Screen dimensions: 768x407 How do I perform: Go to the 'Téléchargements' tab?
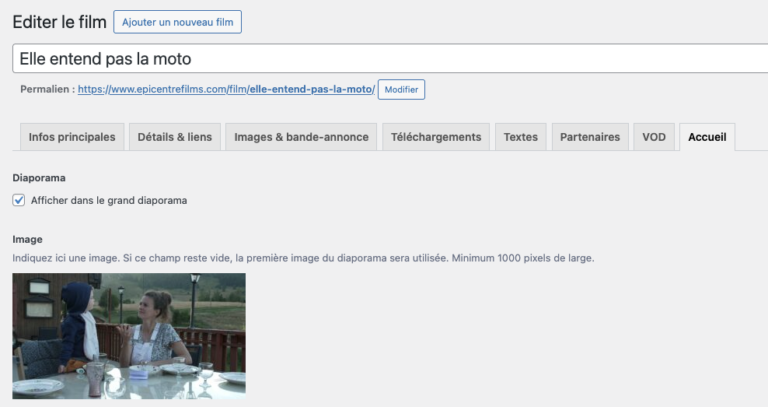436,137
